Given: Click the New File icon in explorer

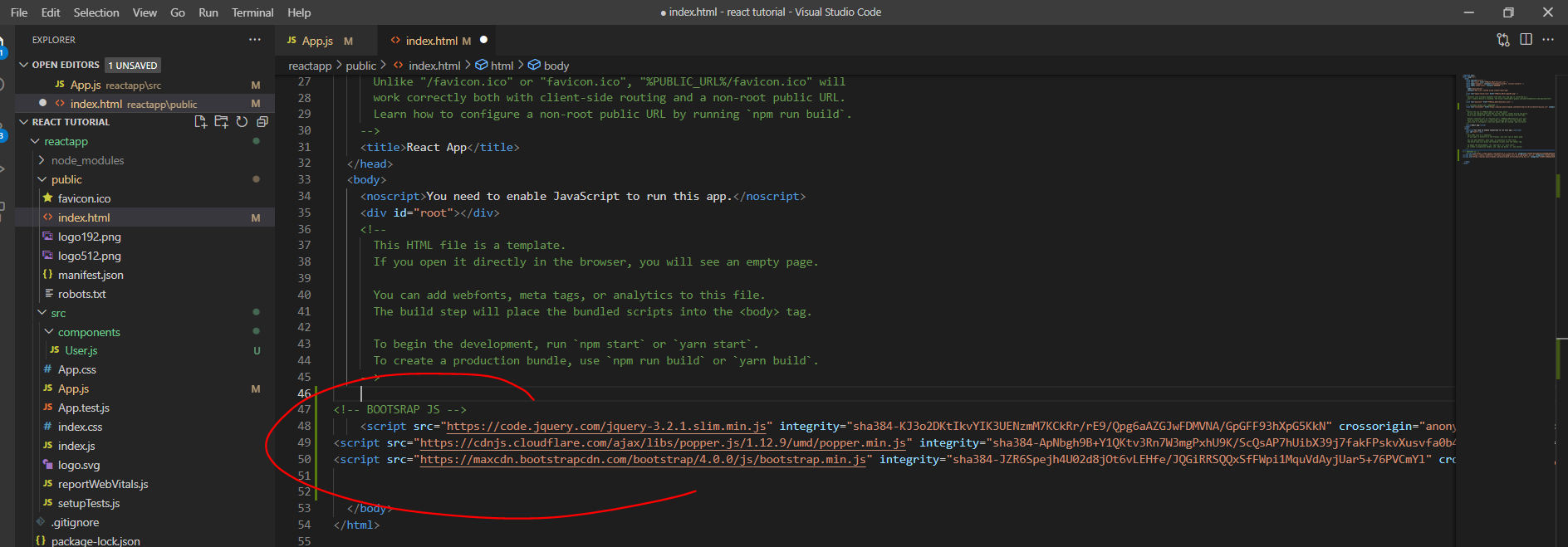Looking at the screenshot, I should [x=200, y=122].
